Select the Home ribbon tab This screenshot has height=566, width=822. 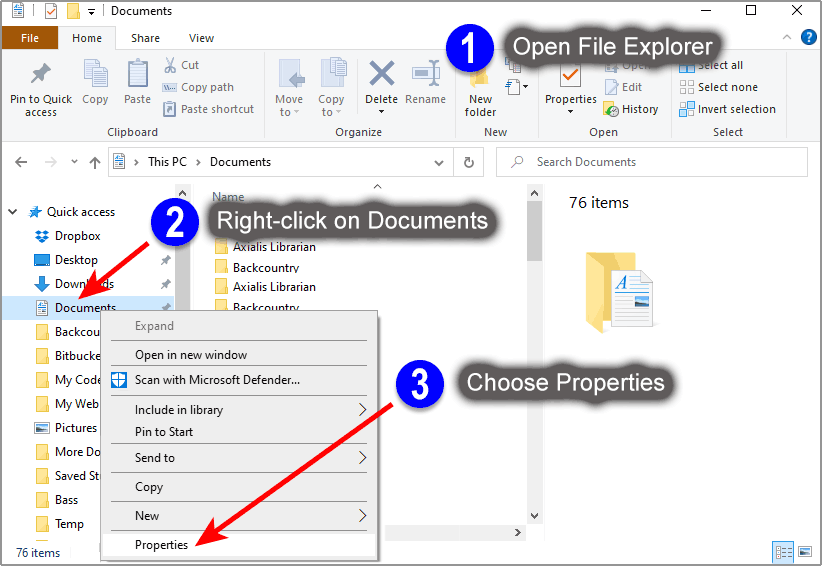pos(87,38)
